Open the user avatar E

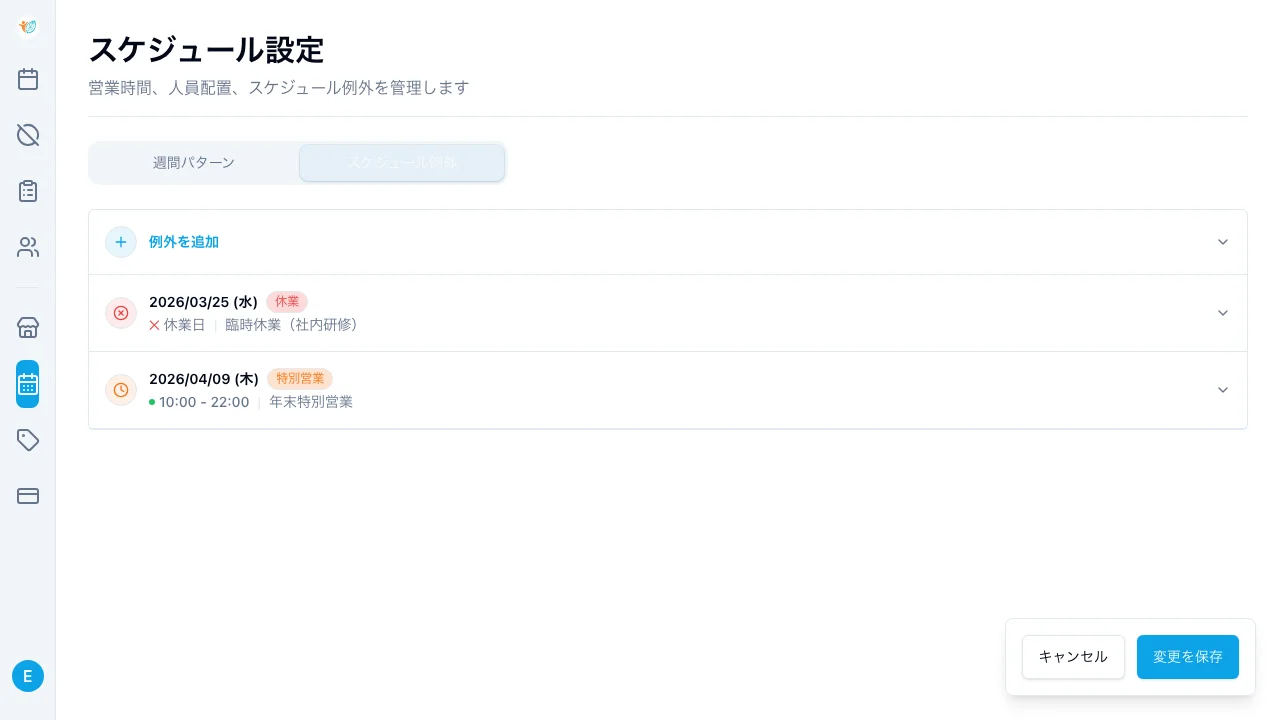click(28, 676)
